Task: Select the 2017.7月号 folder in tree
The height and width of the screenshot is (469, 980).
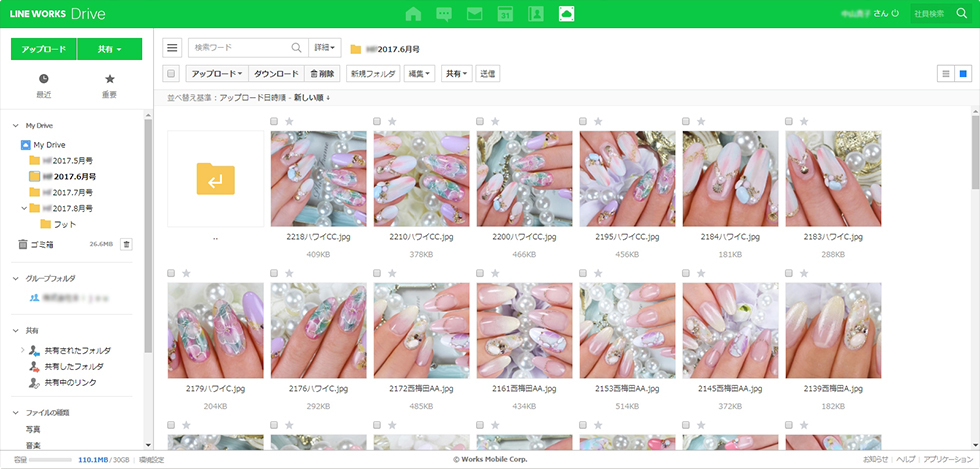Action: (61, 192)
